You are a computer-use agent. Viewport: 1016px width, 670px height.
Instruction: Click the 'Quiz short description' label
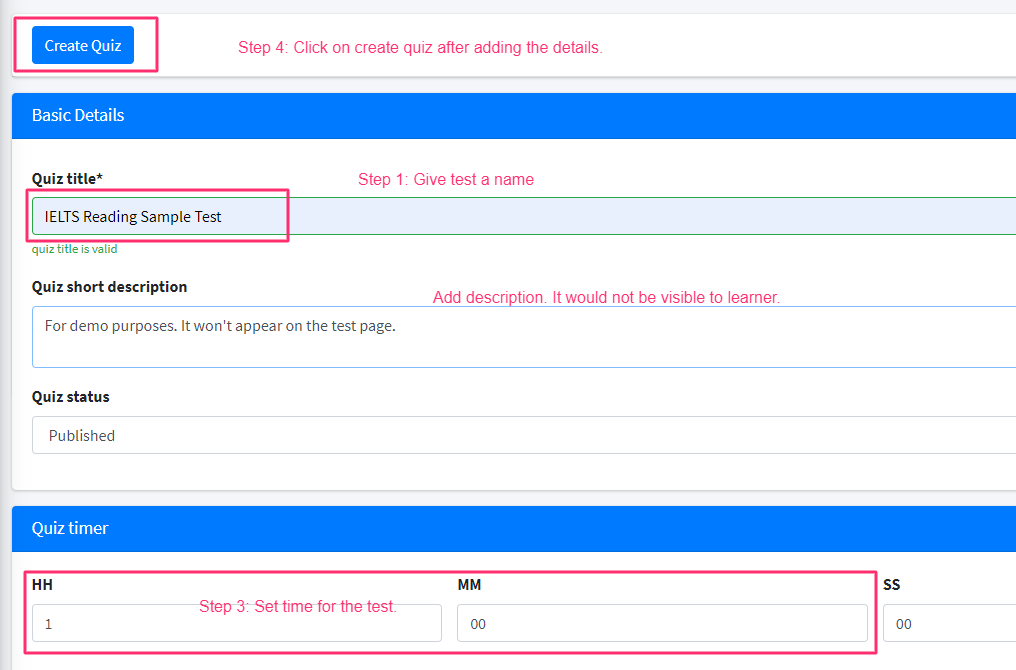coord(110,287)
